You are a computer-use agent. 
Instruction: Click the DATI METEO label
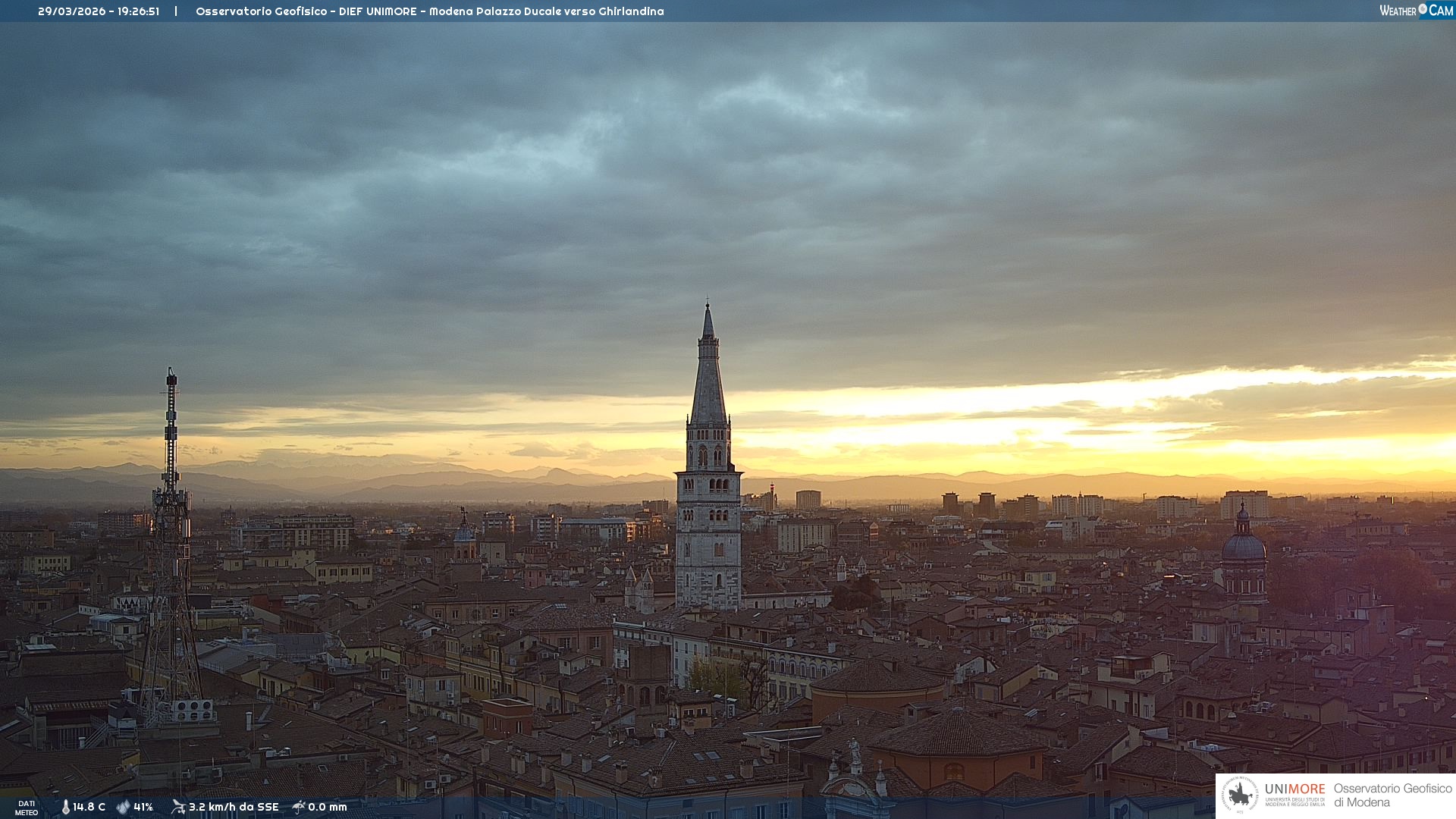27,808
